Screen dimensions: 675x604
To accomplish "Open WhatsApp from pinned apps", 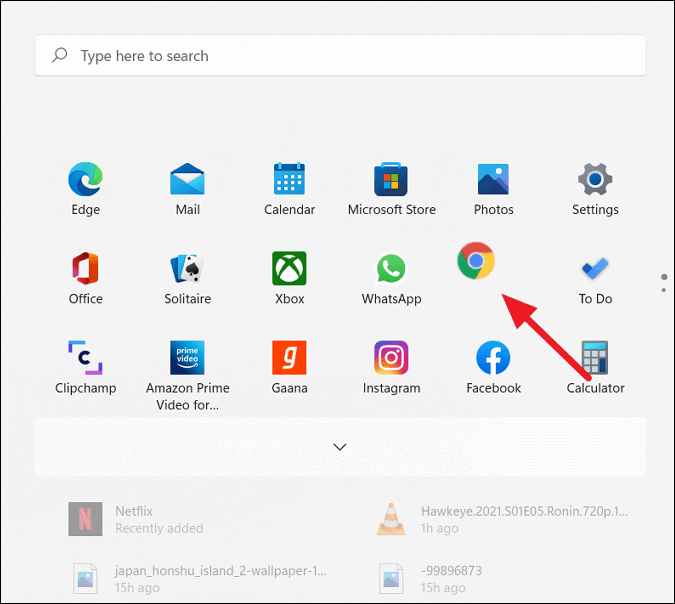I will point(391,278).
